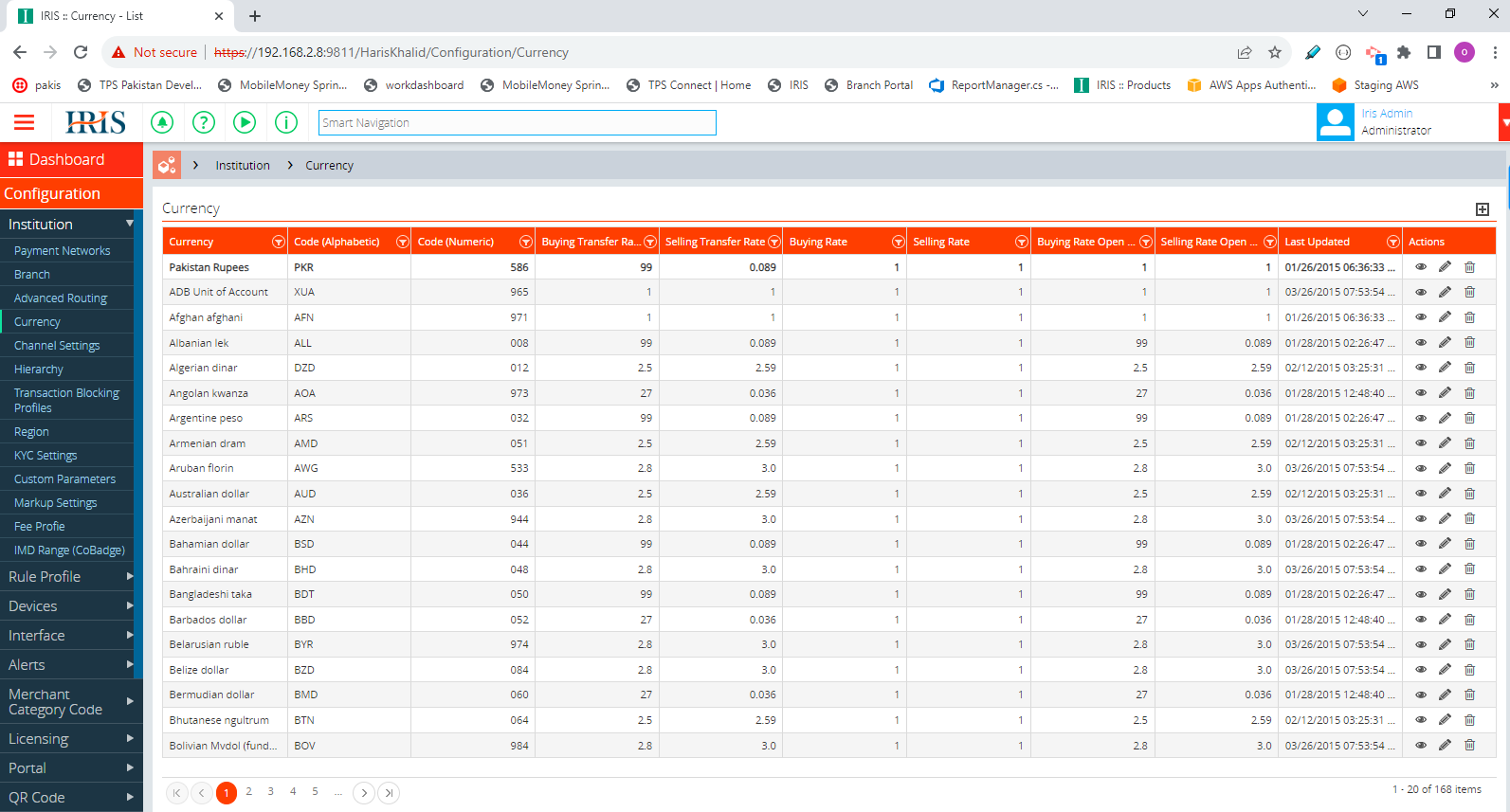Delete the Afghan afghani row via trash icon
The height and width of the screenshot is (812, 1510).
point(1469,317)
